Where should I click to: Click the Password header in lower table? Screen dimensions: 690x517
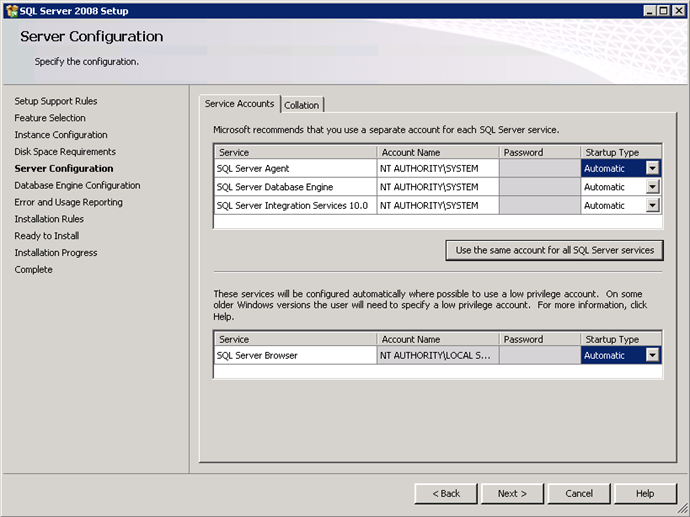click(540, 339)
